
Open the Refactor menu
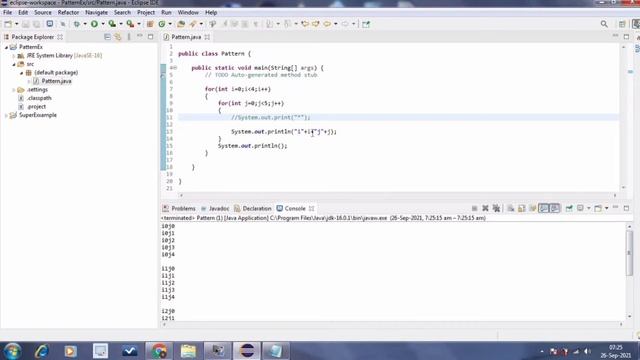coord(68,13)
